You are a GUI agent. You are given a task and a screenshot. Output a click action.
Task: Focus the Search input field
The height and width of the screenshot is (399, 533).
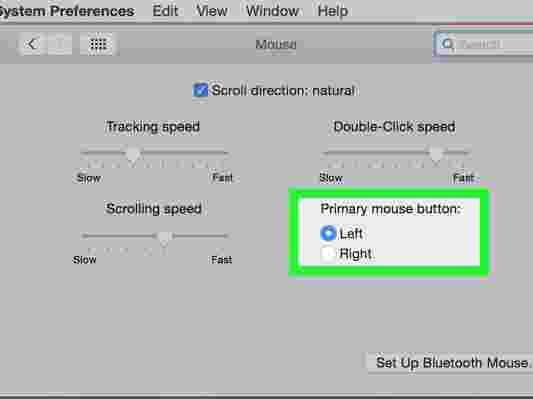pos(484,44)
